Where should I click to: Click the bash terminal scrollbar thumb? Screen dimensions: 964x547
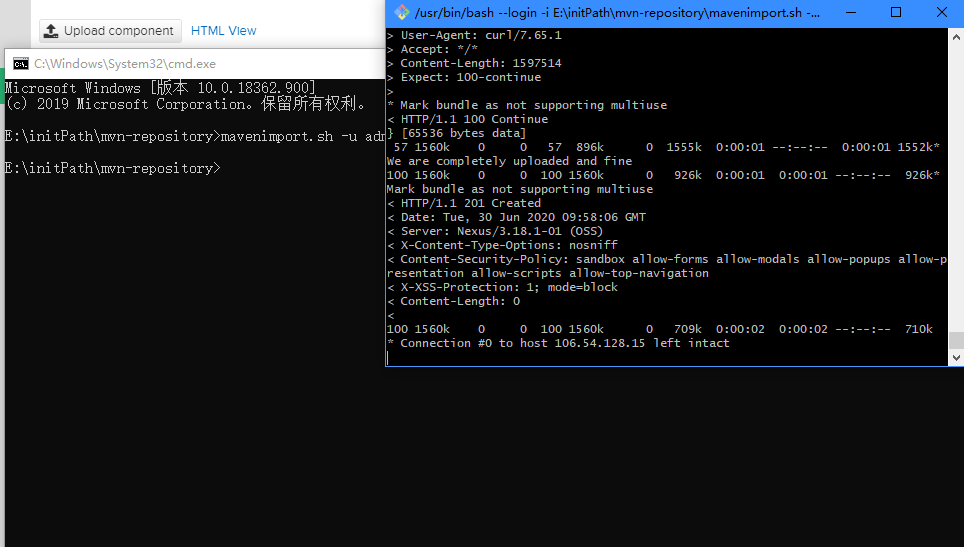956,340
